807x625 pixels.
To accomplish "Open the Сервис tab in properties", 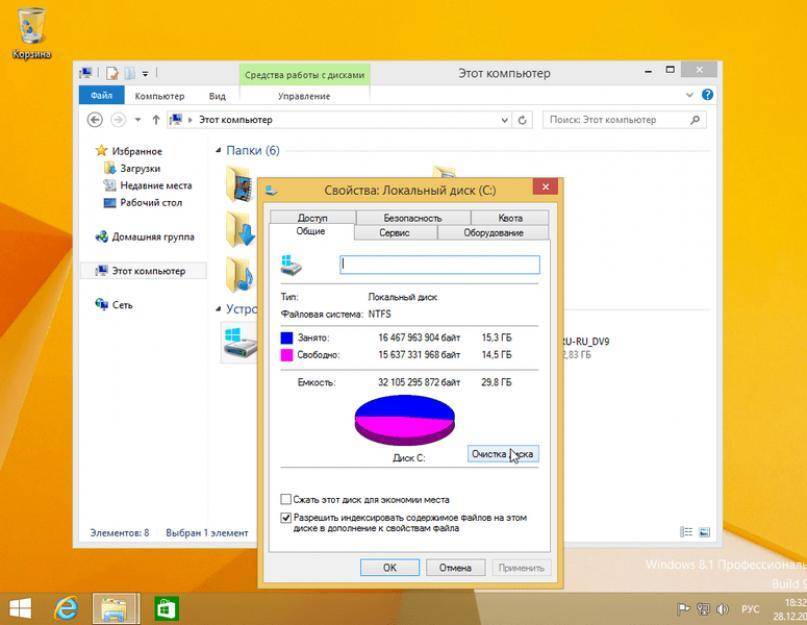I will pos(394,232).
